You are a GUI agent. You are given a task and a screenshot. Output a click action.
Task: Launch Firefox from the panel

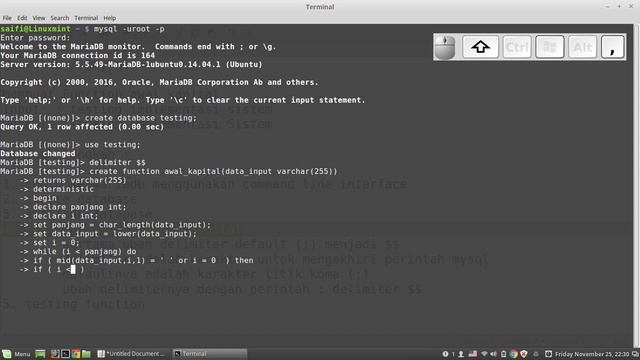point(55,354)
